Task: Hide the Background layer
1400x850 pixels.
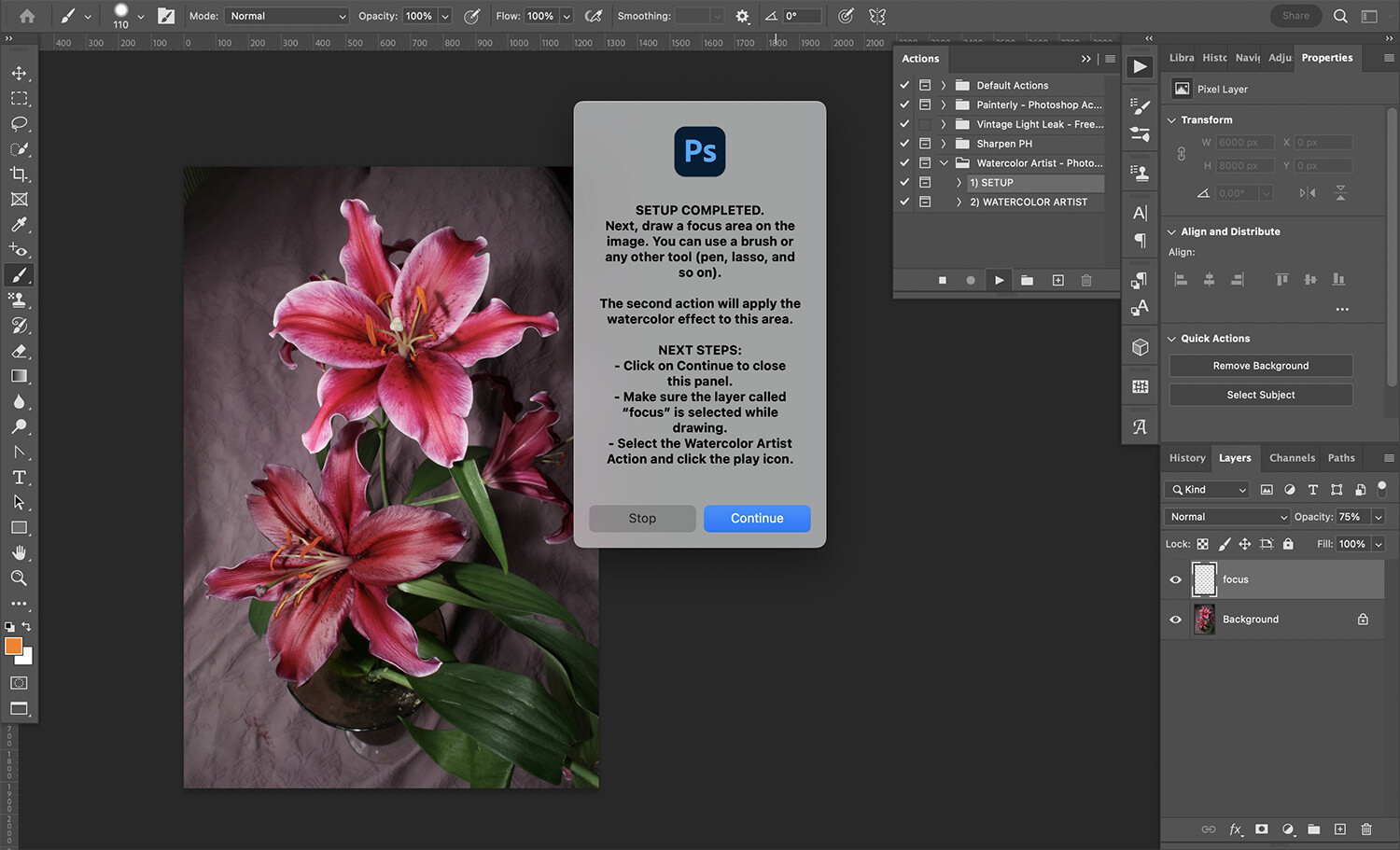Action: 1175,619
